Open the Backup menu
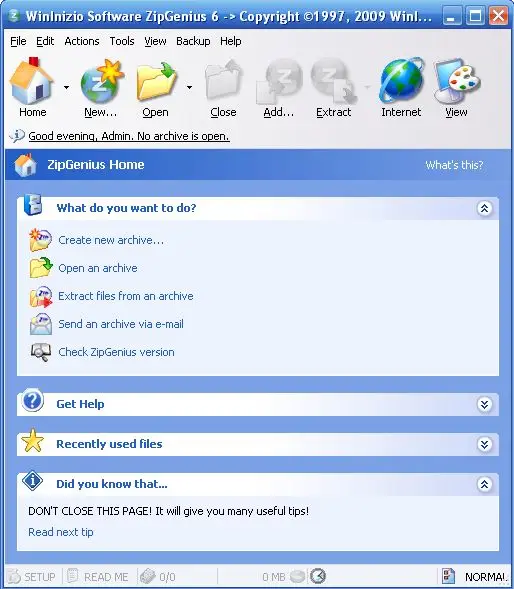 [x=193, y=41]
